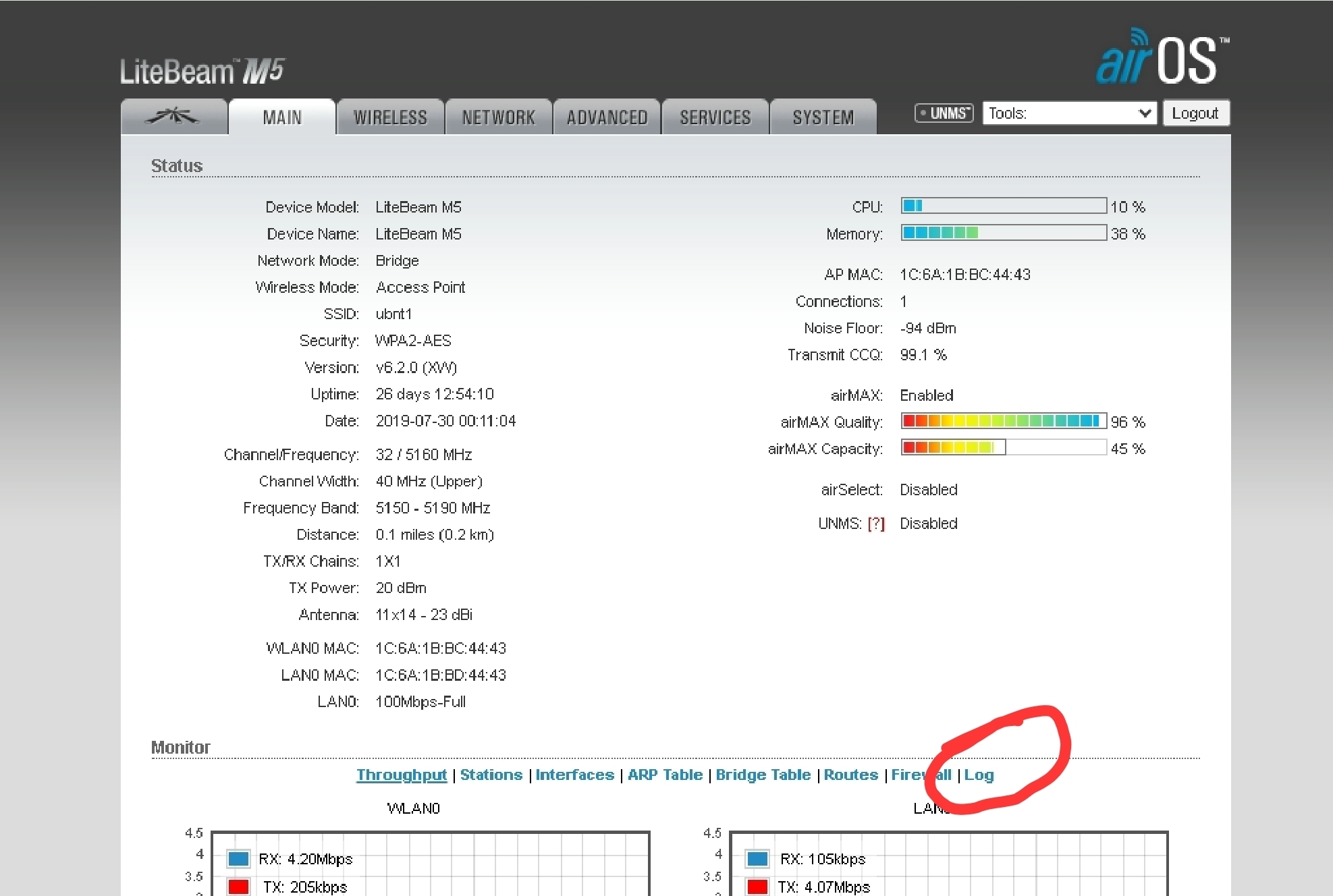
Task: Open the ARP Table link
Action: coord(665,775)
